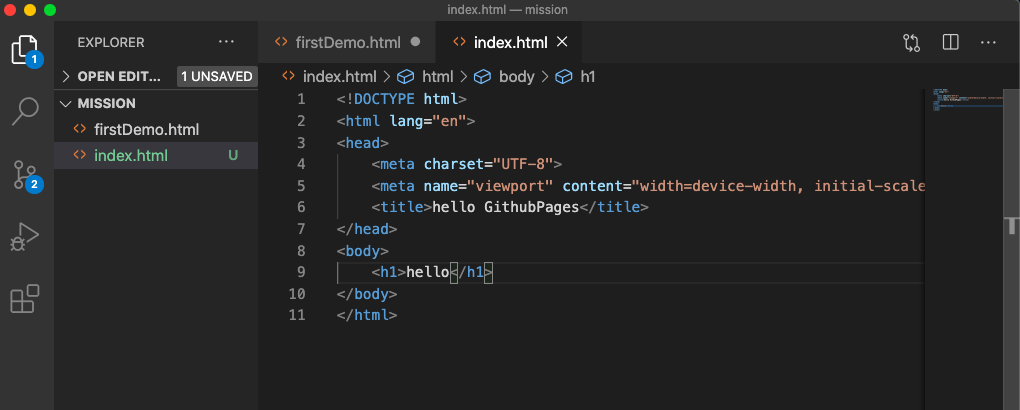Click file icon beside index.html in explorer
The width and height of the screenshot is (1020, 410).
pos(80,156)
